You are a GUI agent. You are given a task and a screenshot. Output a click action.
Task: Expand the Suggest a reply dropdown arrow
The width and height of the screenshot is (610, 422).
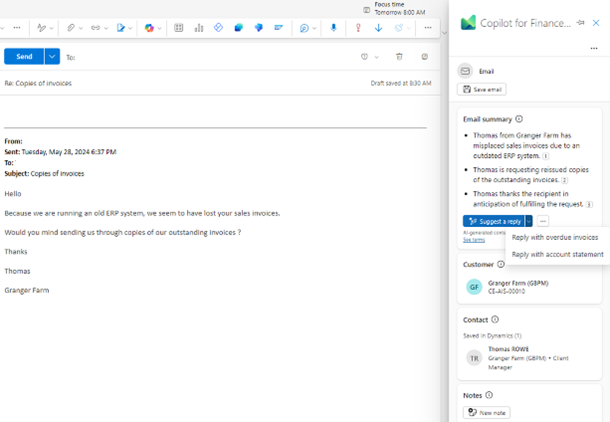[x=529, y=221]
